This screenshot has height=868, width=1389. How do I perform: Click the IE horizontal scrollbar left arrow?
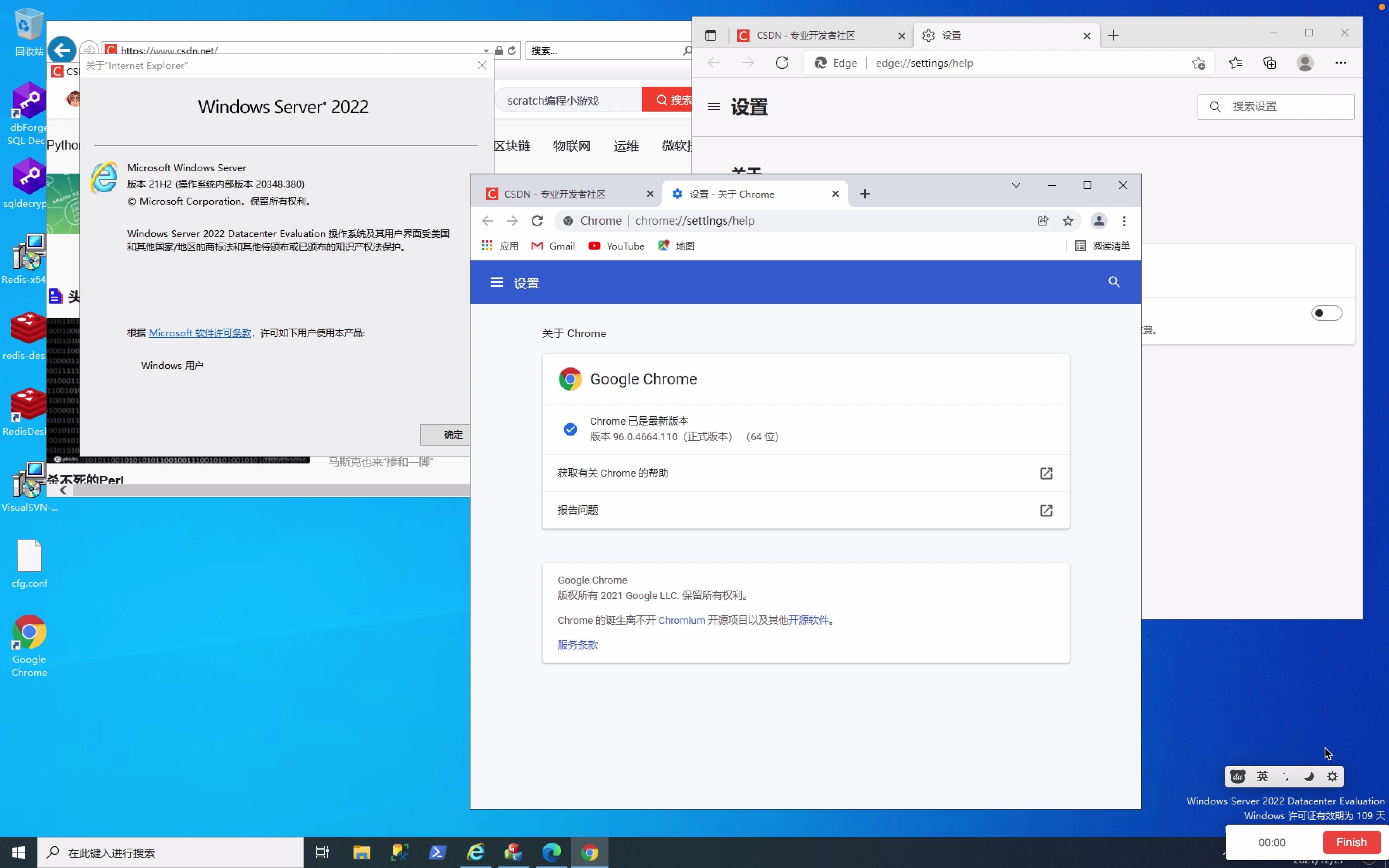[x=63, y=490]
